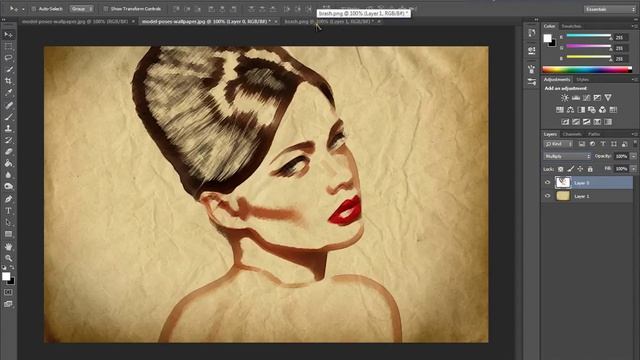Open the layer filter Kind dropdown
640x360 pixels.
coord(558,144)
